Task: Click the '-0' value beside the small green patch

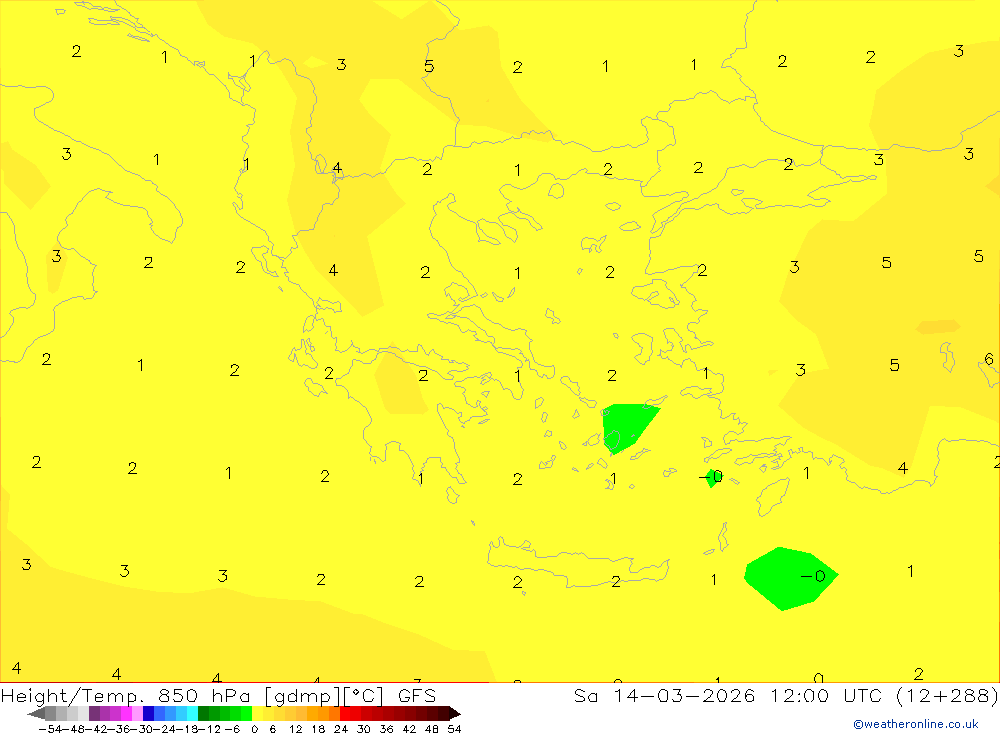Action: coord(710,477)
